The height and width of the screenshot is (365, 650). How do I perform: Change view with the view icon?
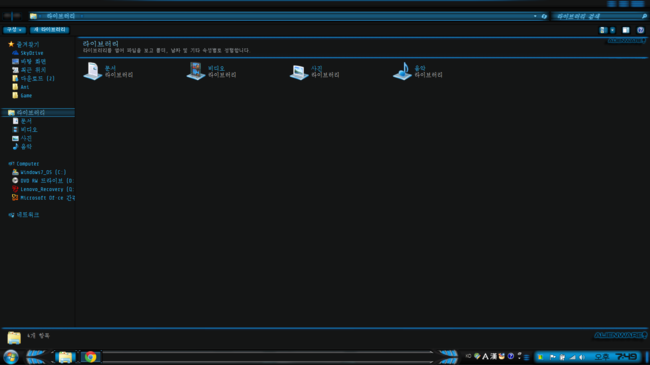(x=603, y=30)
